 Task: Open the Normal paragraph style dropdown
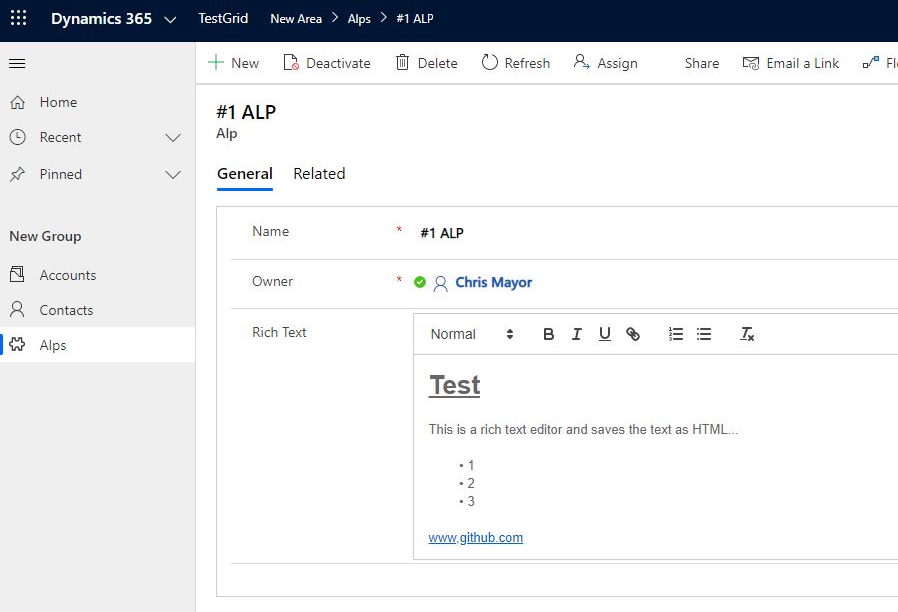[x=472, y=334]
